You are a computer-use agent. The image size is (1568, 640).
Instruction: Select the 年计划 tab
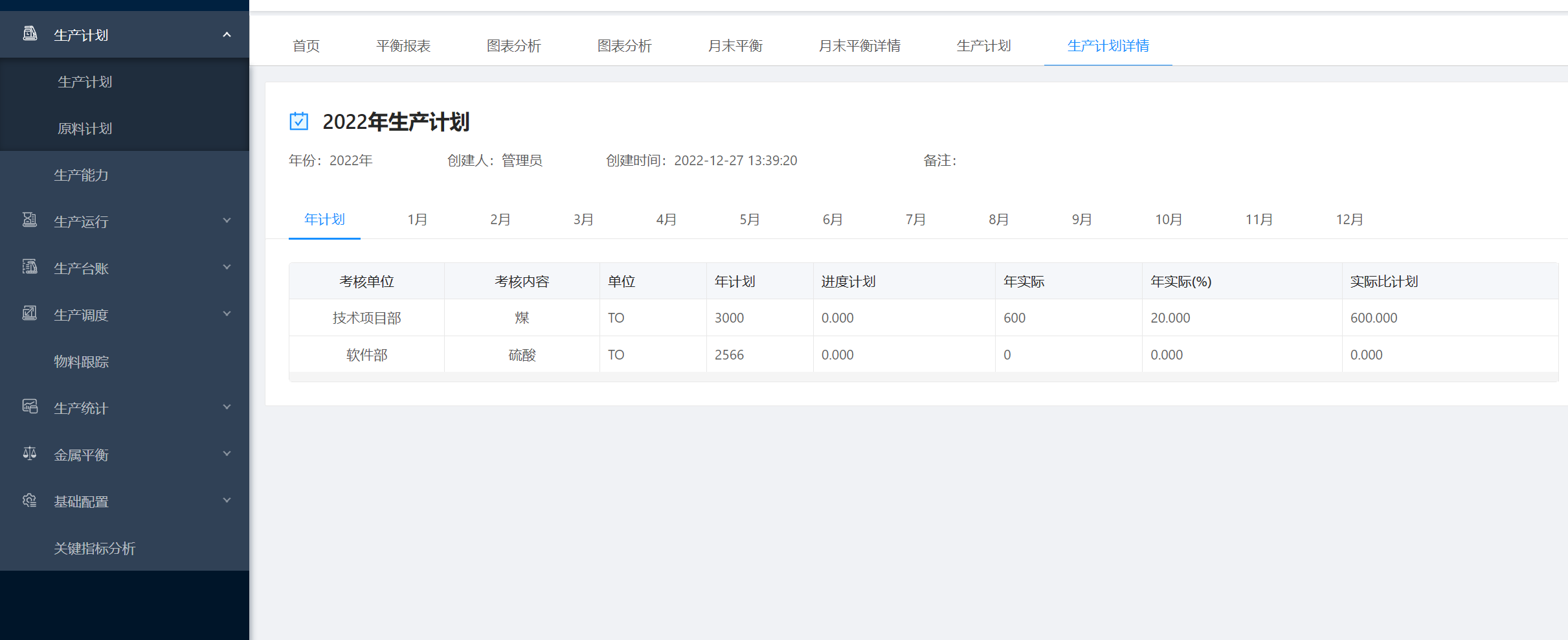coord(324,220)
